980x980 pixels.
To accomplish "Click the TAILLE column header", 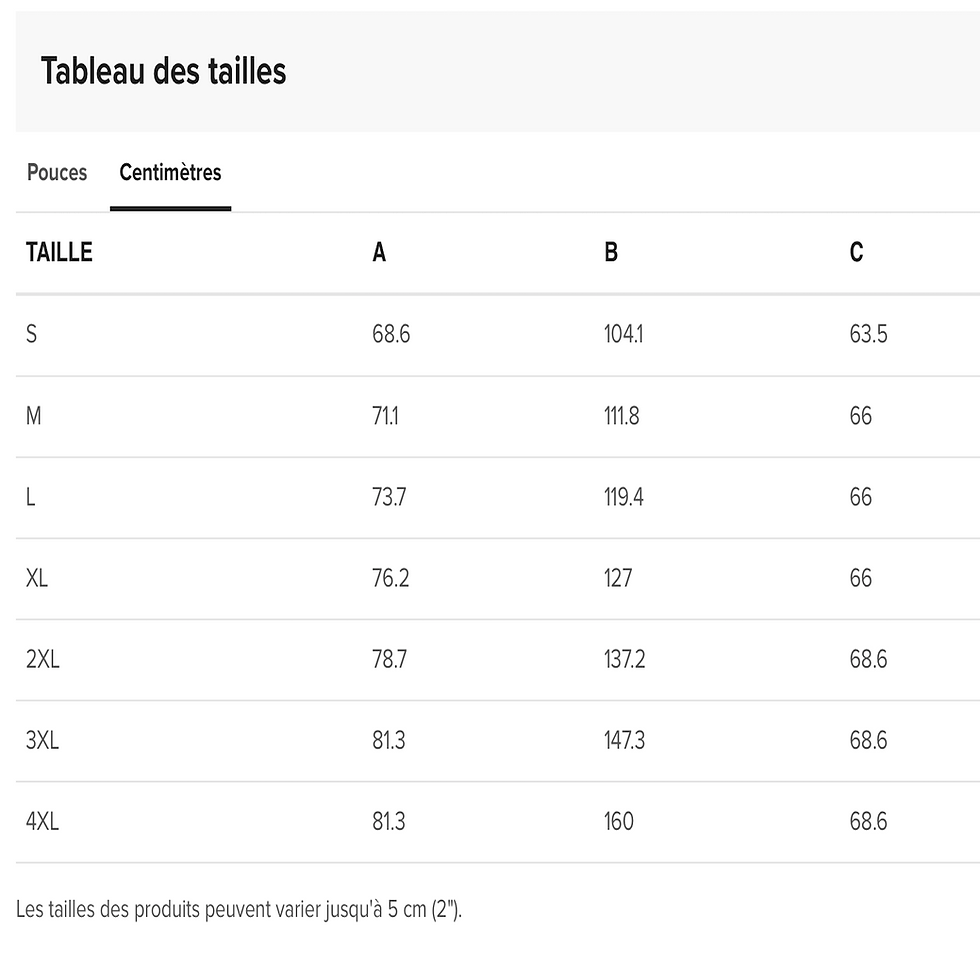I will coord(59,253).
